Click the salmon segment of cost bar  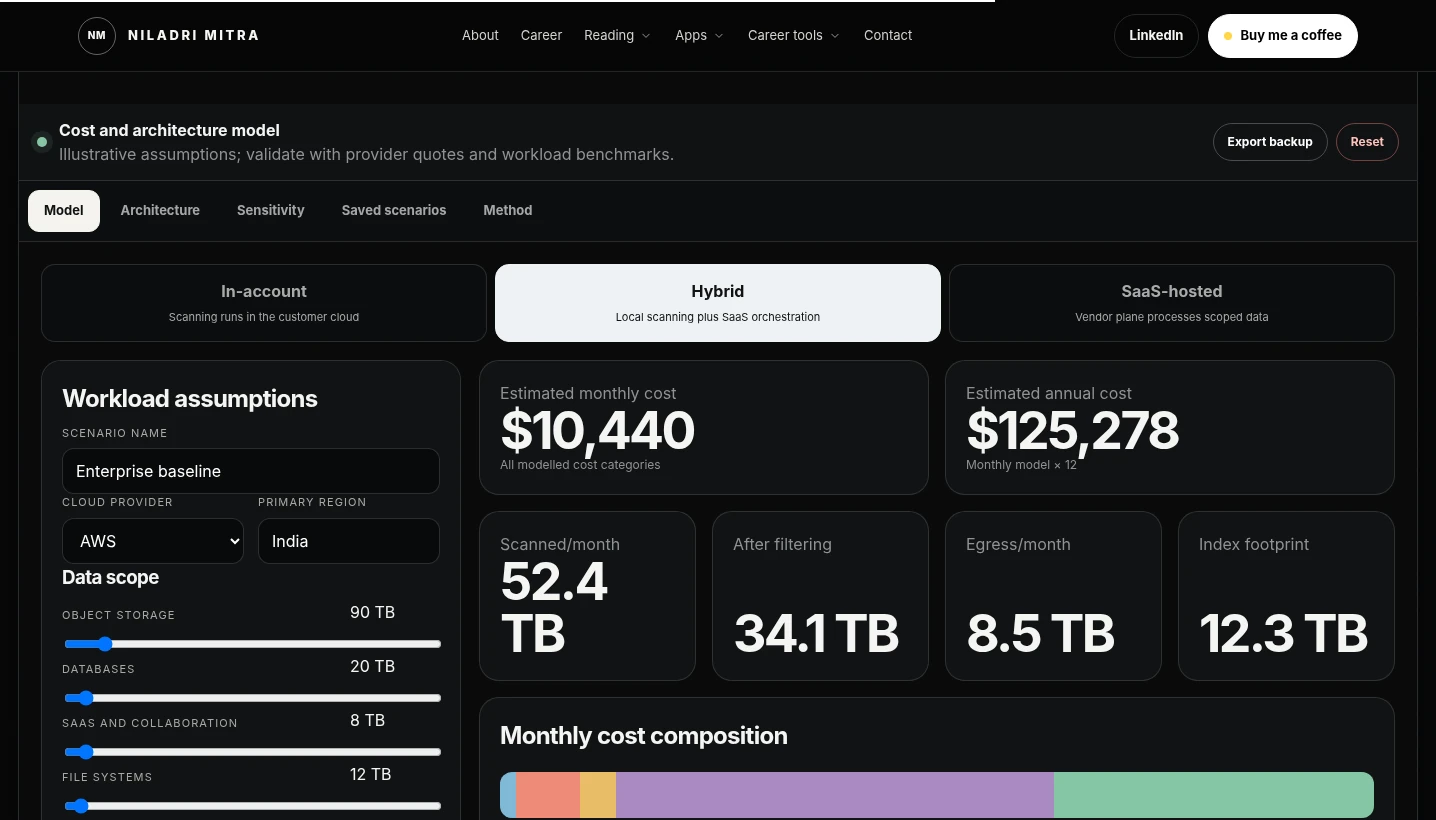click(x=548, y=795)
